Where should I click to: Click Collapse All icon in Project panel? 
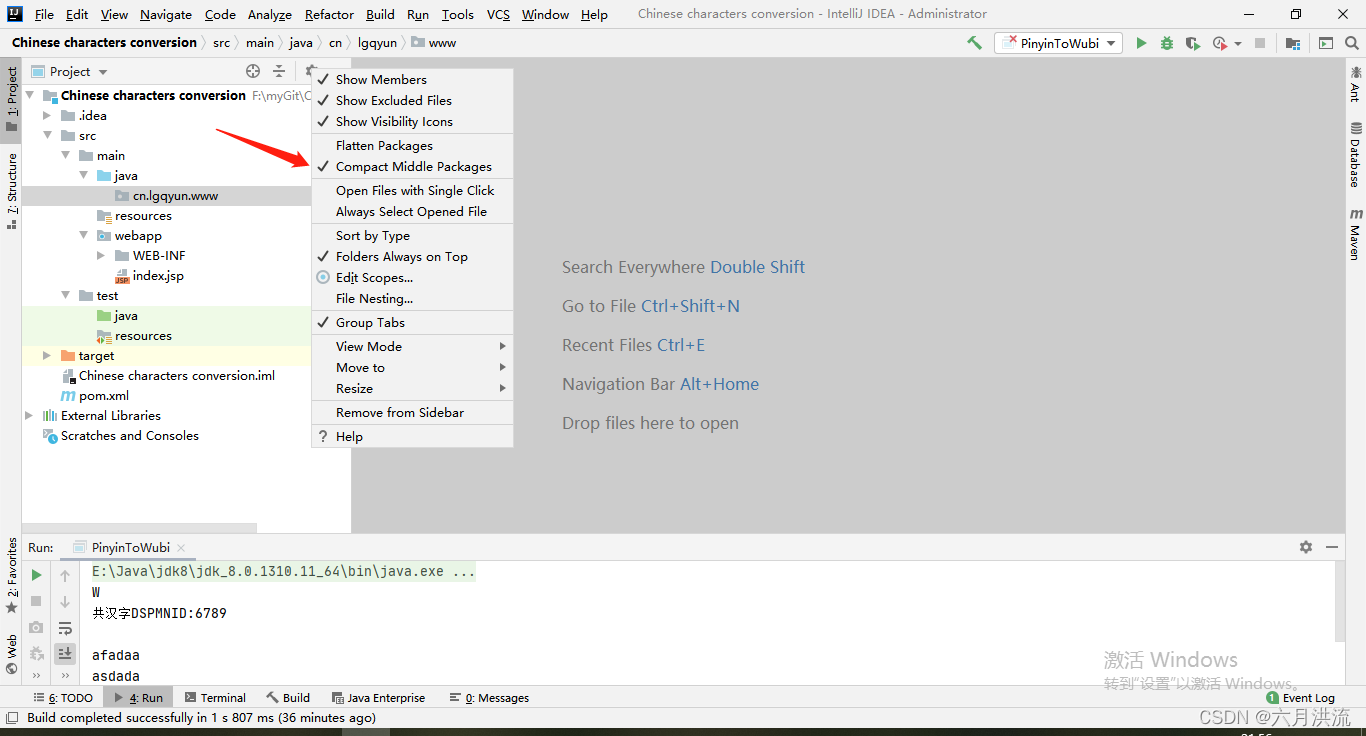(x=280, y=71)
